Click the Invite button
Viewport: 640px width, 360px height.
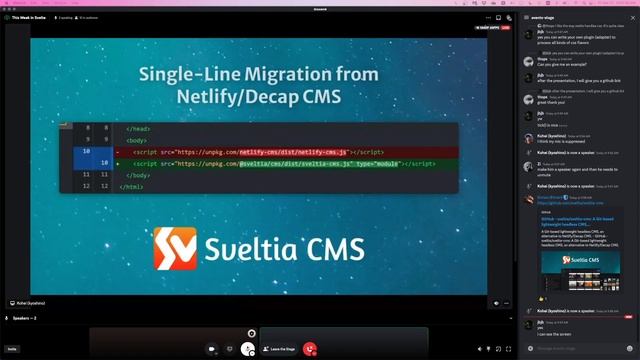tap(12, 349)
